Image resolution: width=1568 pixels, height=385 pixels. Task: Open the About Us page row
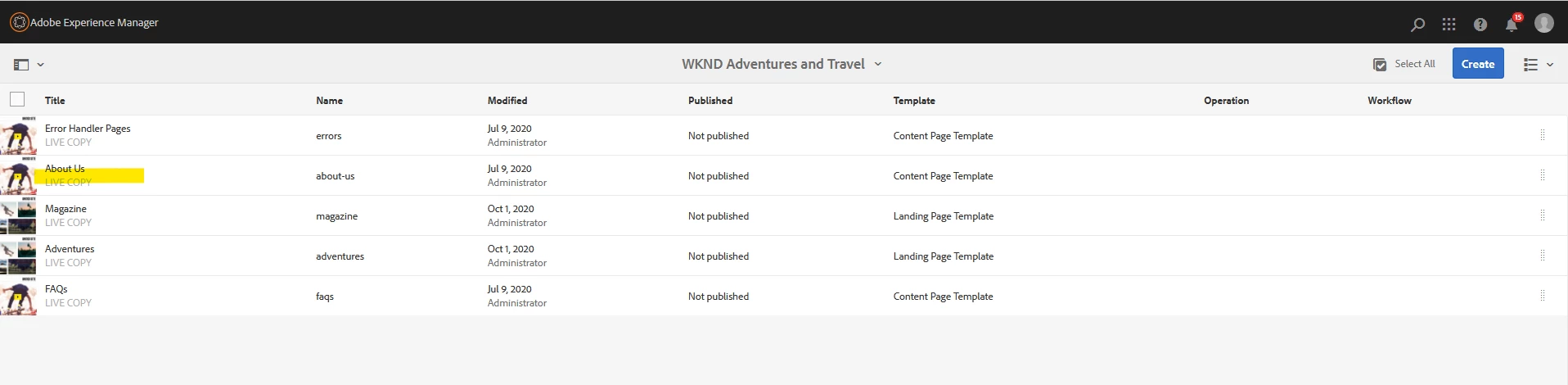click(784, 175)
